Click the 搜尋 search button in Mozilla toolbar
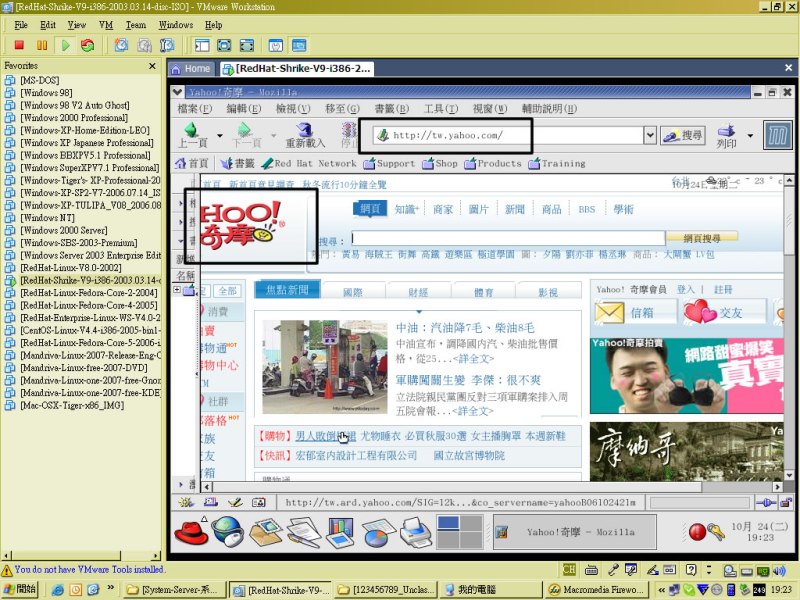 click(x=683, y=135)
